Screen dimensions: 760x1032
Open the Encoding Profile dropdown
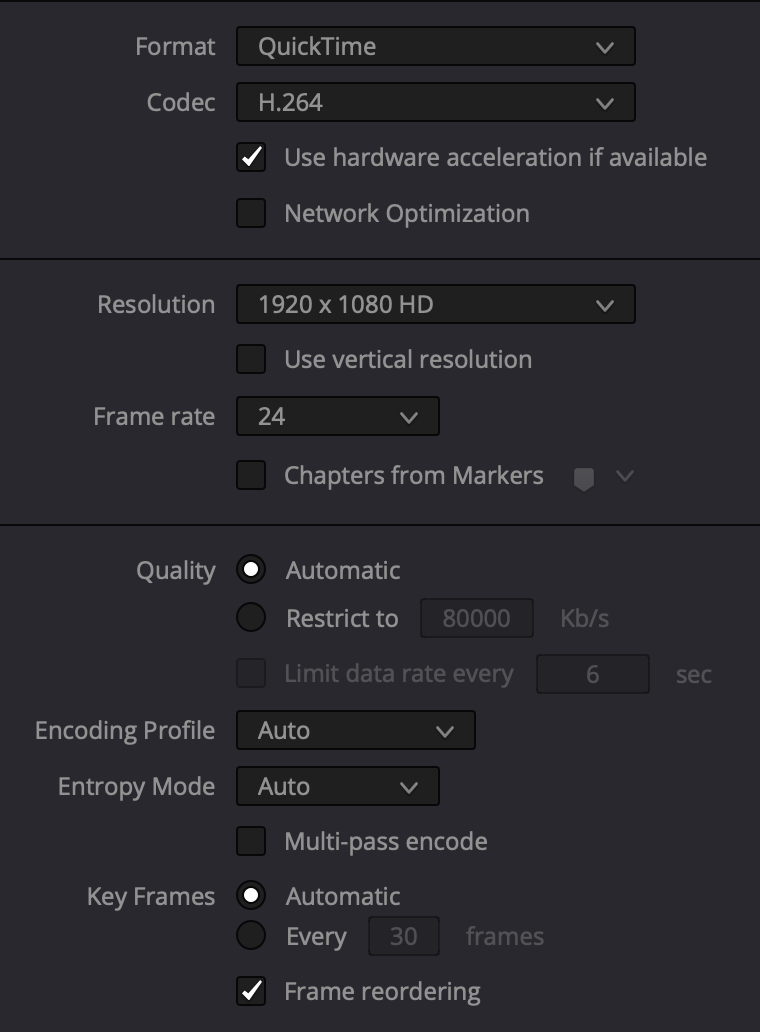coord(355,731)
